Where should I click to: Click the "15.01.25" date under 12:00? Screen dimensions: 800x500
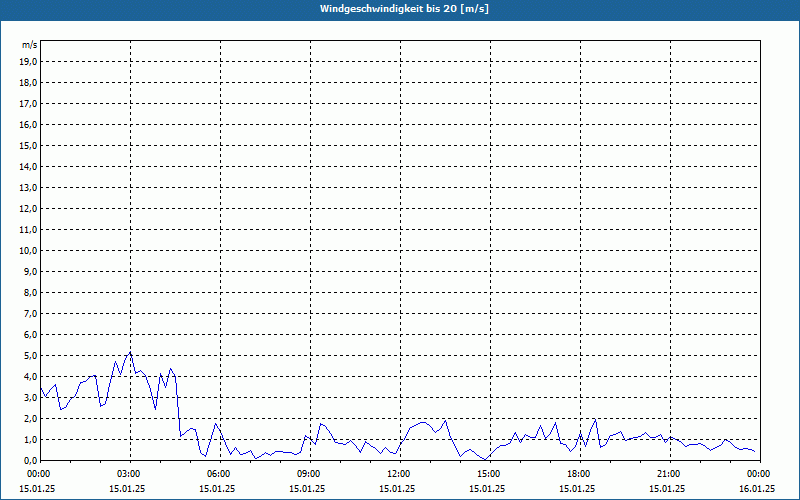pyautogui.click(x=397, y=488)
